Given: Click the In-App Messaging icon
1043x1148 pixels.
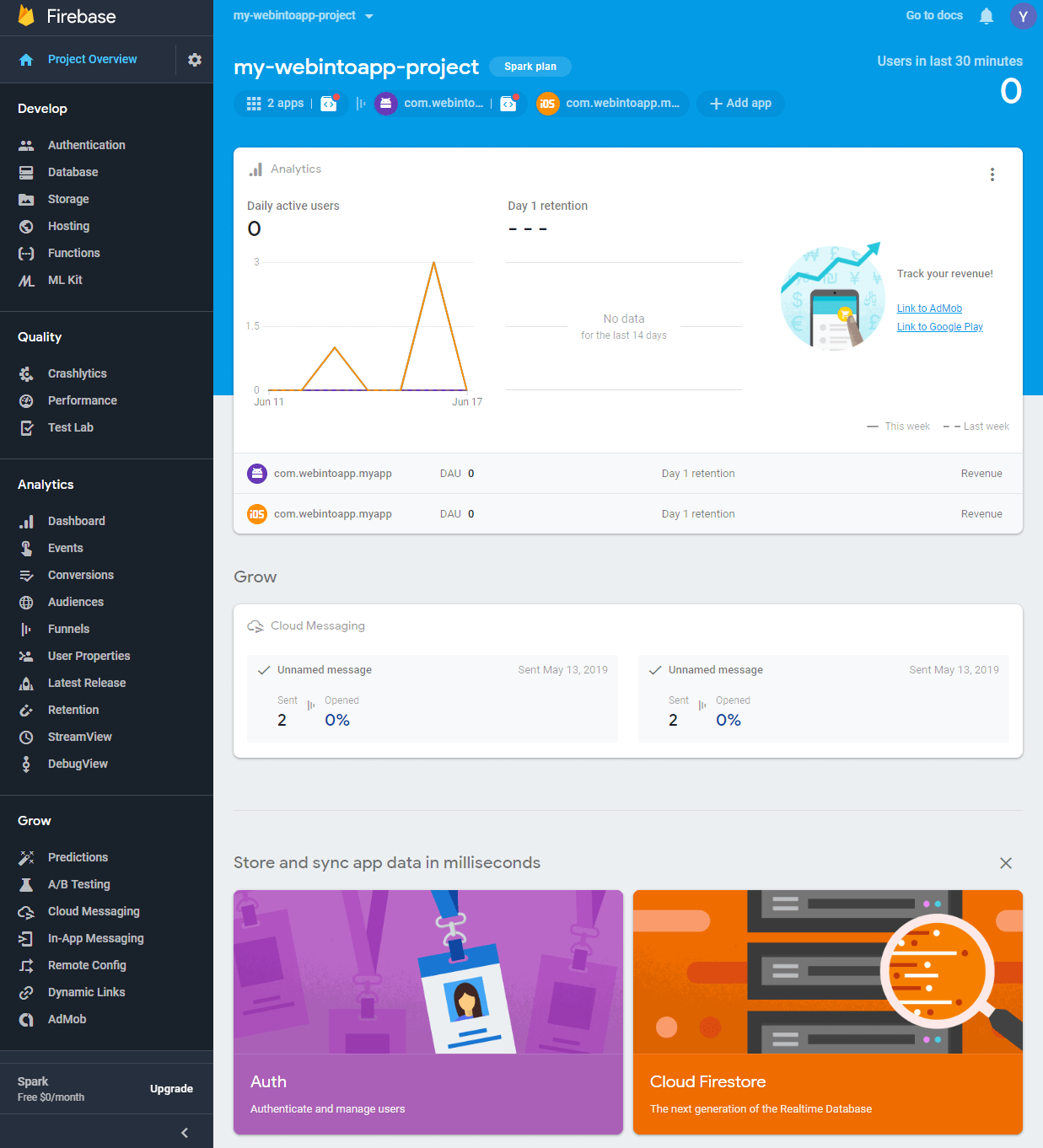Looking at the screenshot, I should (26, 938).
